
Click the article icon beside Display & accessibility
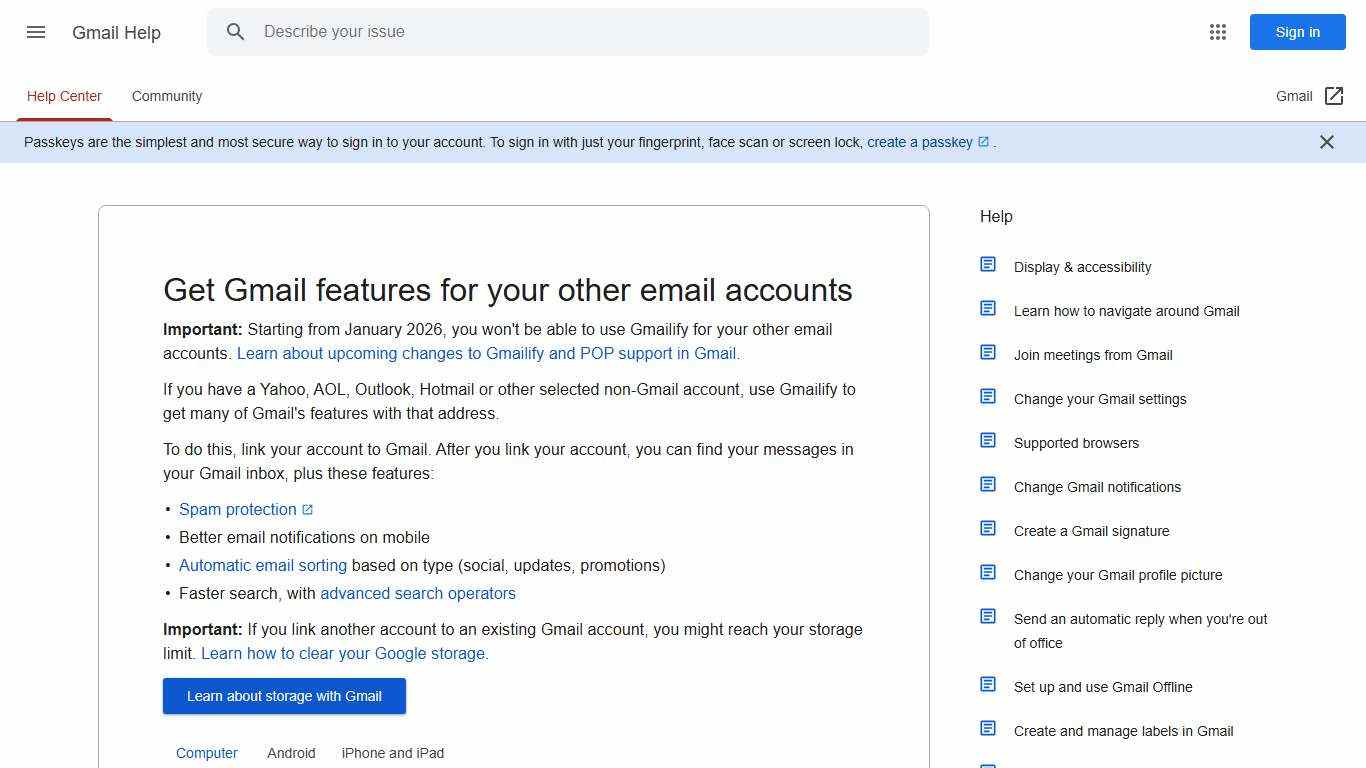coord(988,263)
